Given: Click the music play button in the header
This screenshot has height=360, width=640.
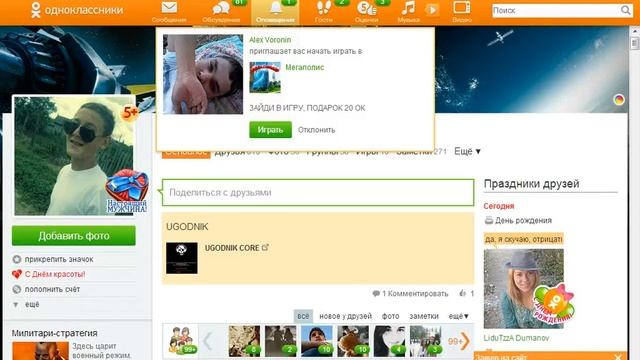Looking at the screenshot, I should (x=432, y=9).
